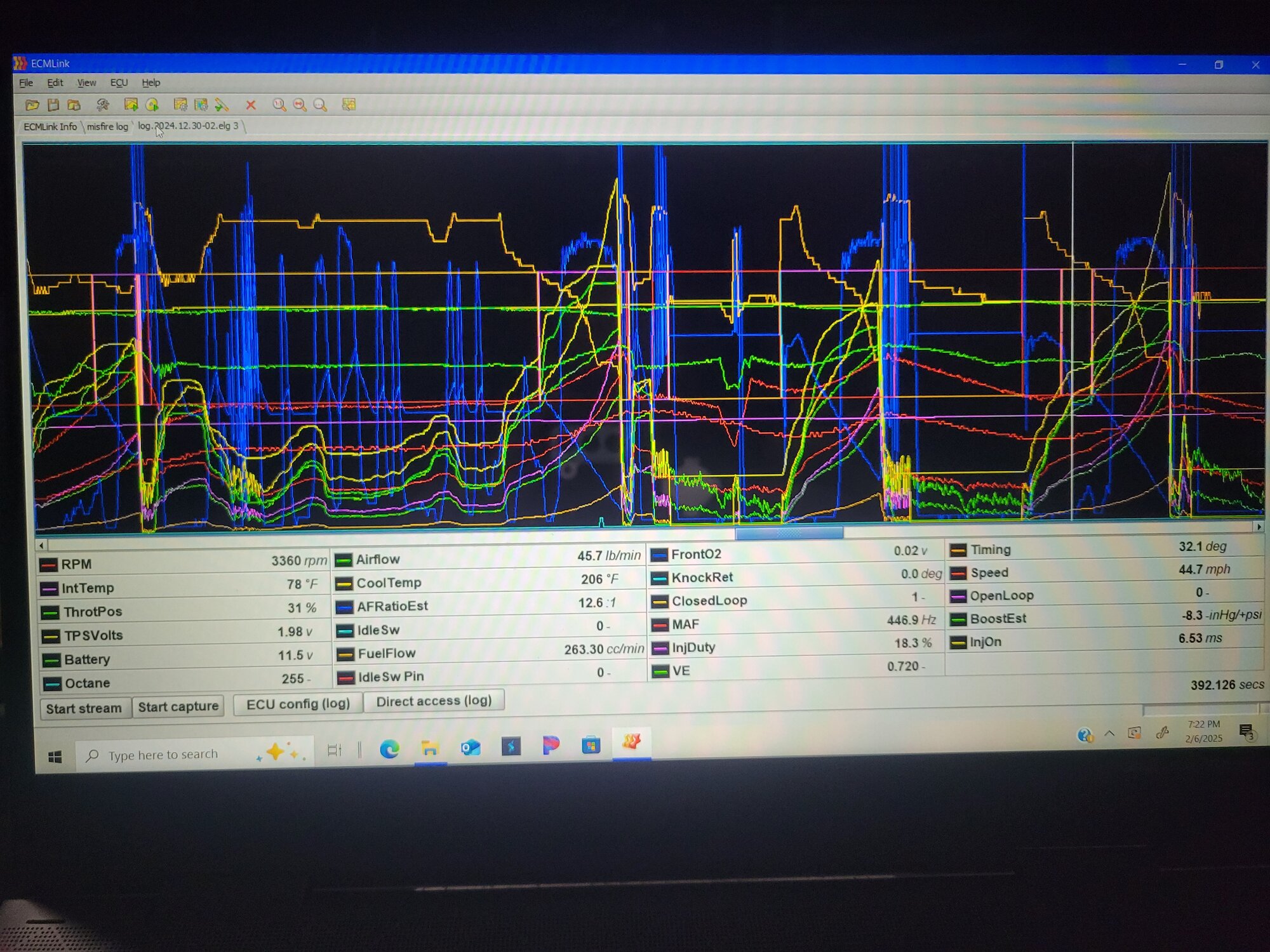This screenshot has height=952, width=1270.
Task: Toggle the Airflow trace color box
Action: coord(344,560)
